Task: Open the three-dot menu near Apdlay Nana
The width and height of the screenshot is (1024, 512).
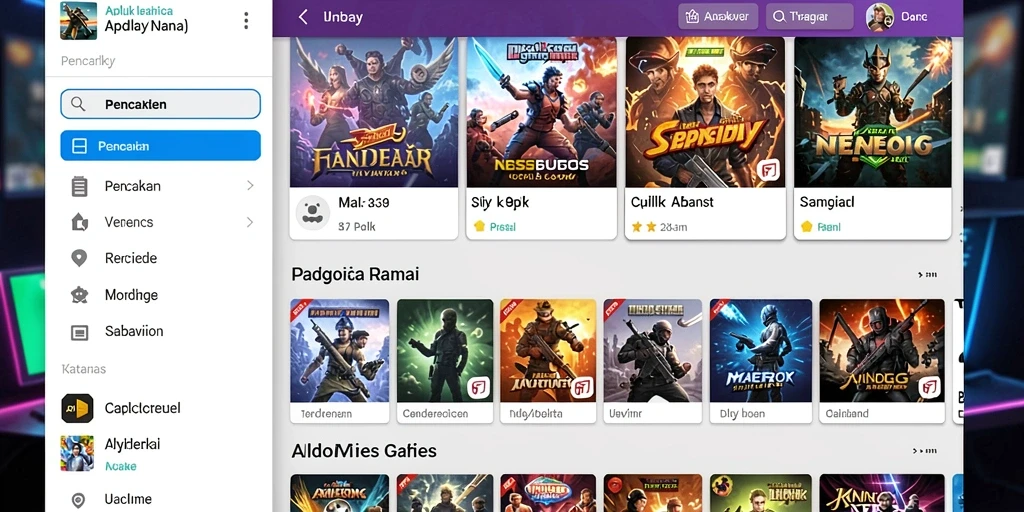Action: pyautogui.click(x=246, y=21)
